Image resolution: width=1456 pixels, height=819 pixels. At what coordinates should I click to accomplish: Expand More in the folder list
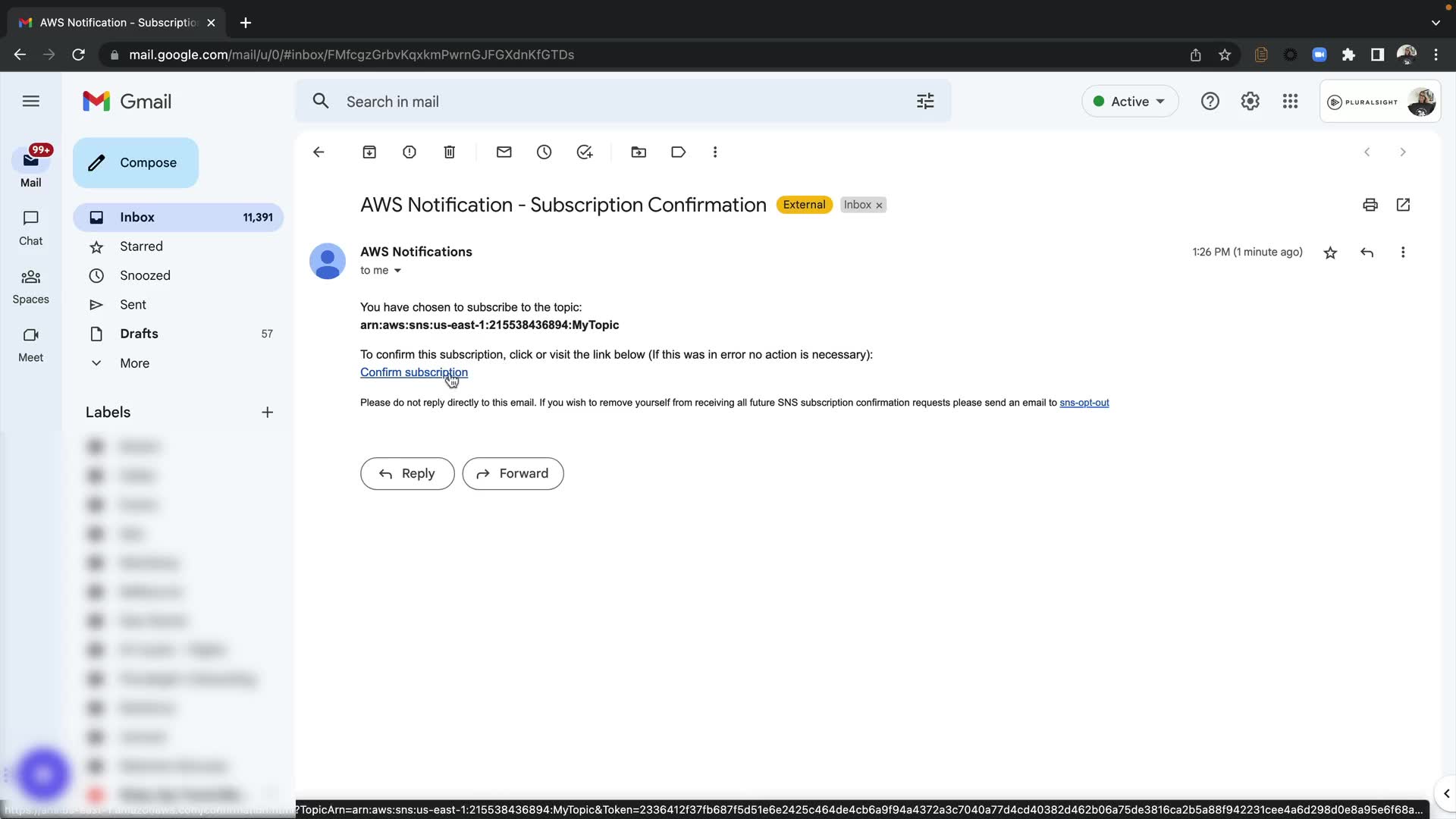[x=134, y=363]
